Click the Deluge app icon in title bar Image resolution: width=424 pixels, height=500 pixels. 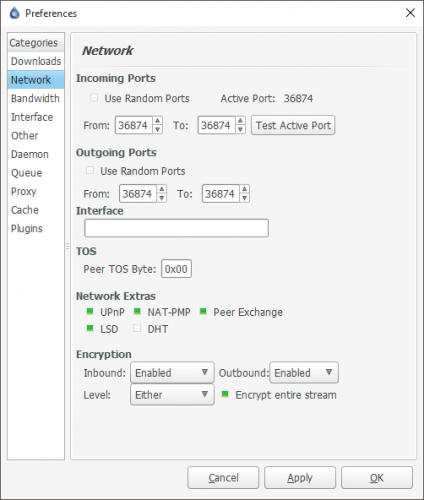pyautogui.click(x=15, y=13)
